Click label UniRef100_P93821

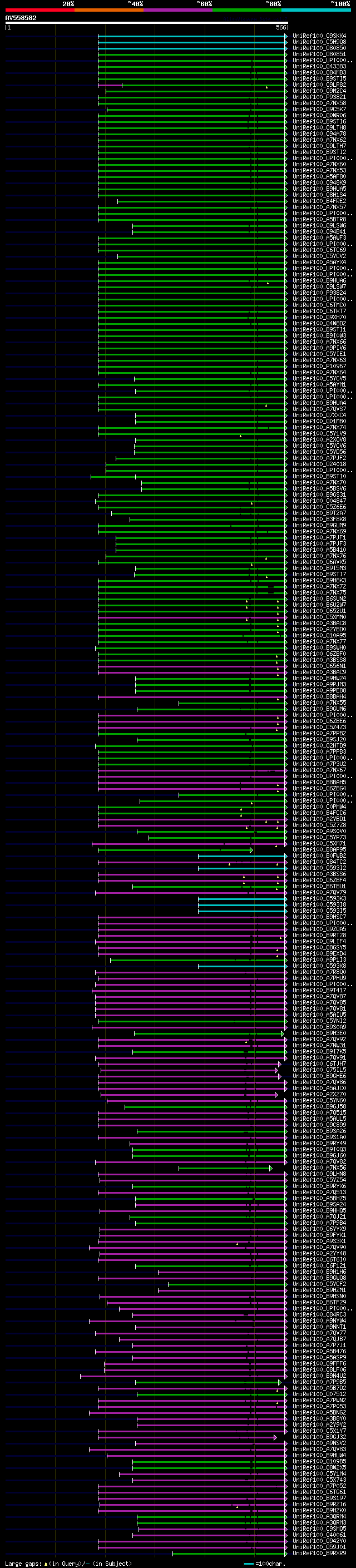(x=319, y=97)
